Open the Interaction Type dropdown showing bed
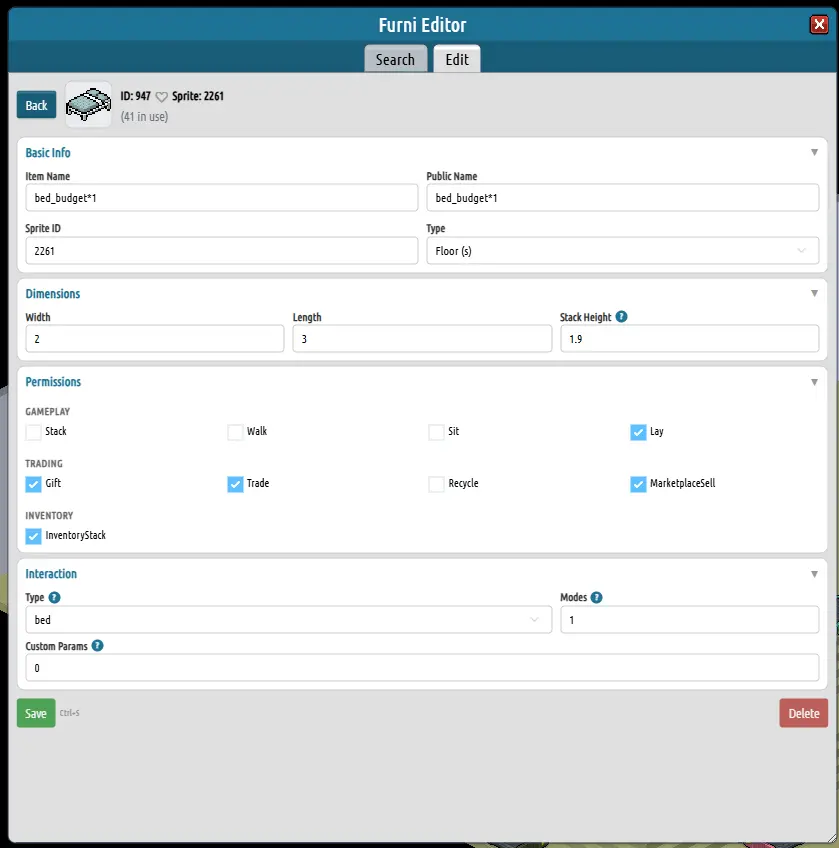 tap(288, 620)
